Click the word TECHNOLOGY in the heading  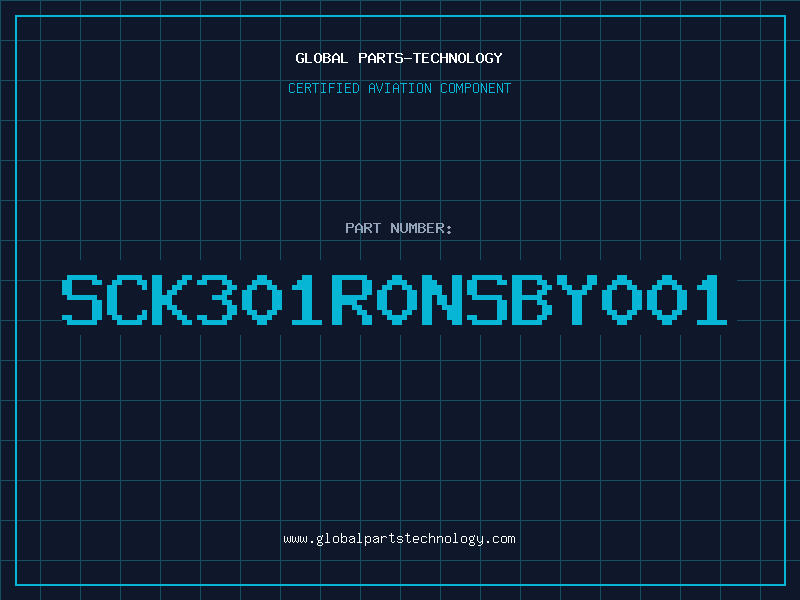tap(458, 58)
